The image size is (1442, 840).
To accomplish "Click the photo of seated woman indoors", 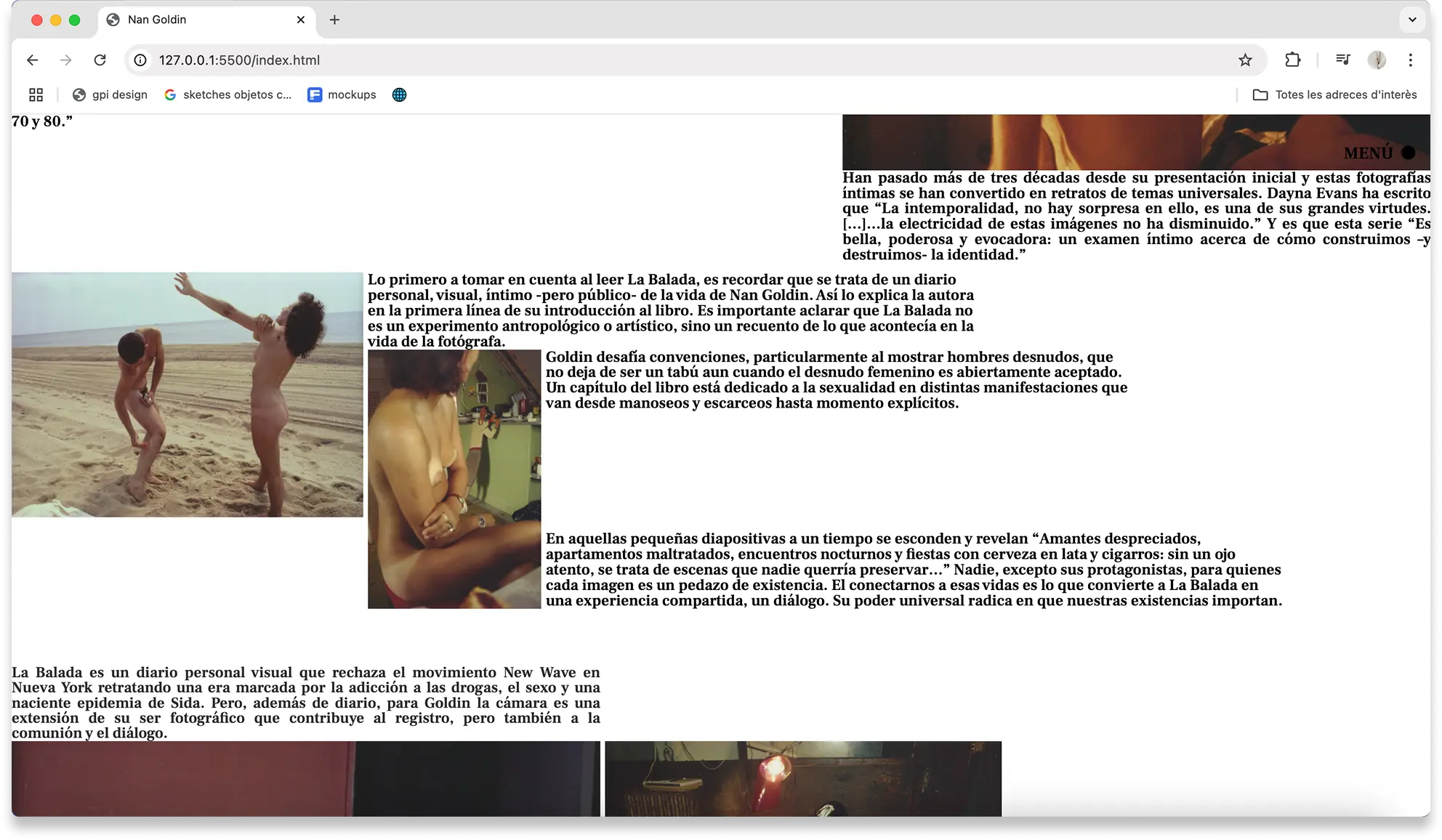I will (454, 479).
